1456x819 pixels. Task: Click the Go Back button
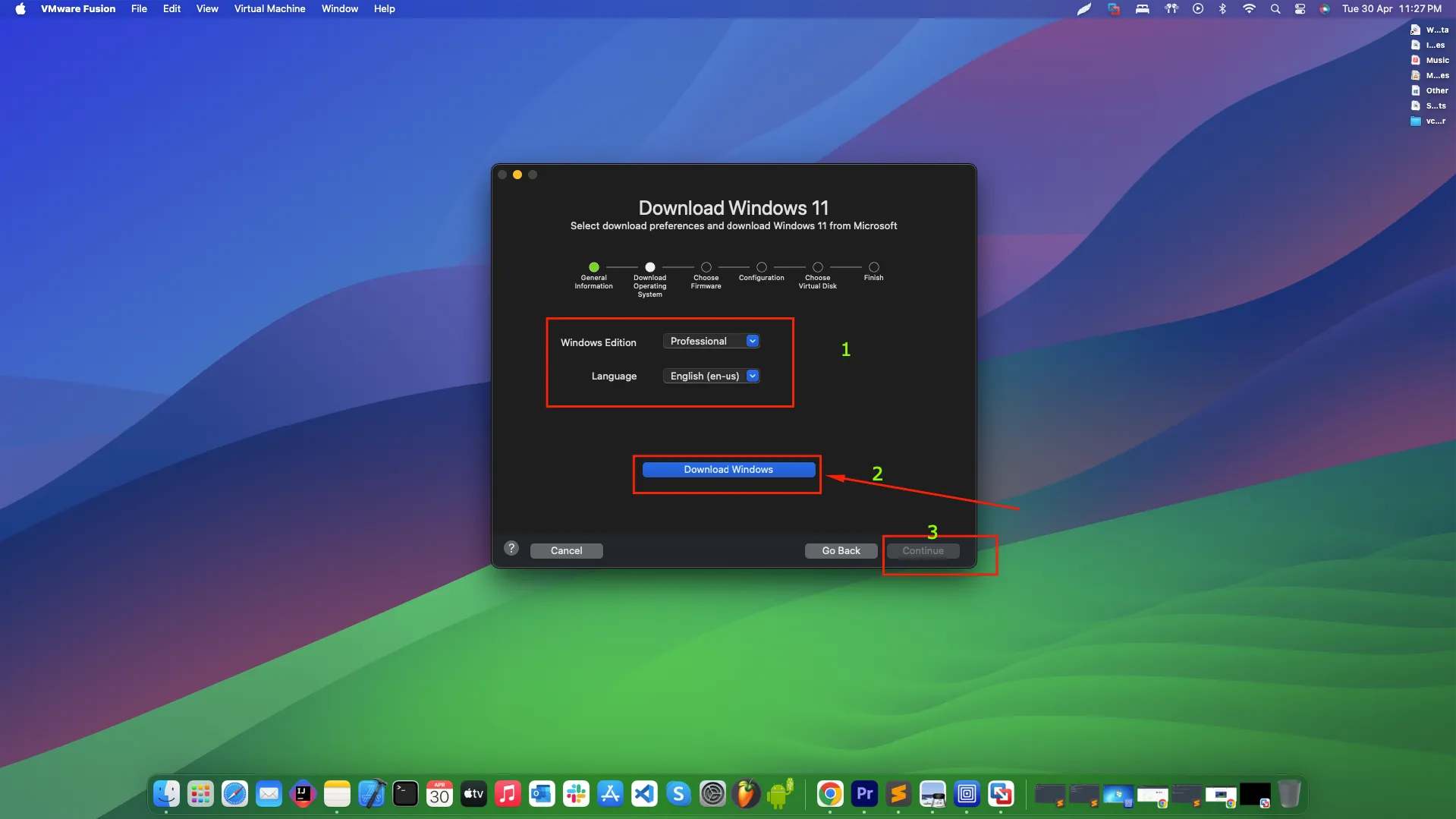841,551
